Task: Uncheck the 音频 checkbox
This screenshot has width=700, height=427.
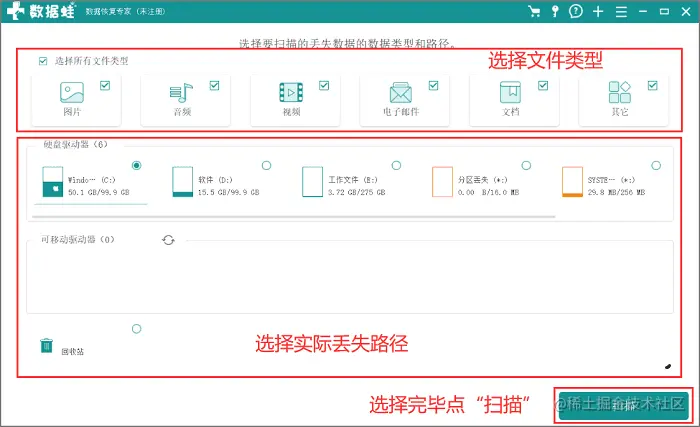Action: pos(214,85)
